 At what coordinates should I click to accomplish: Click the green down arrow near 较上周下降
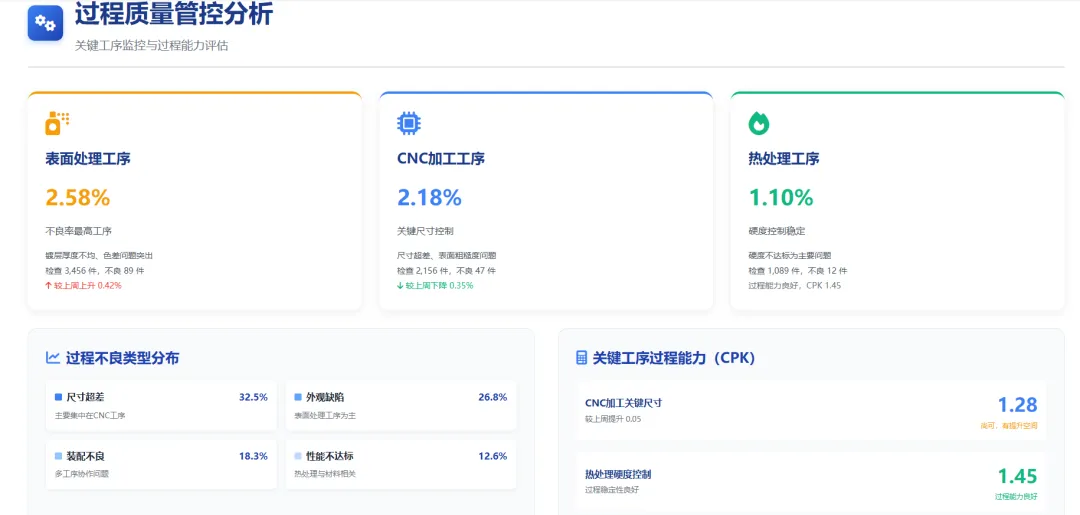tap(400, 286)
